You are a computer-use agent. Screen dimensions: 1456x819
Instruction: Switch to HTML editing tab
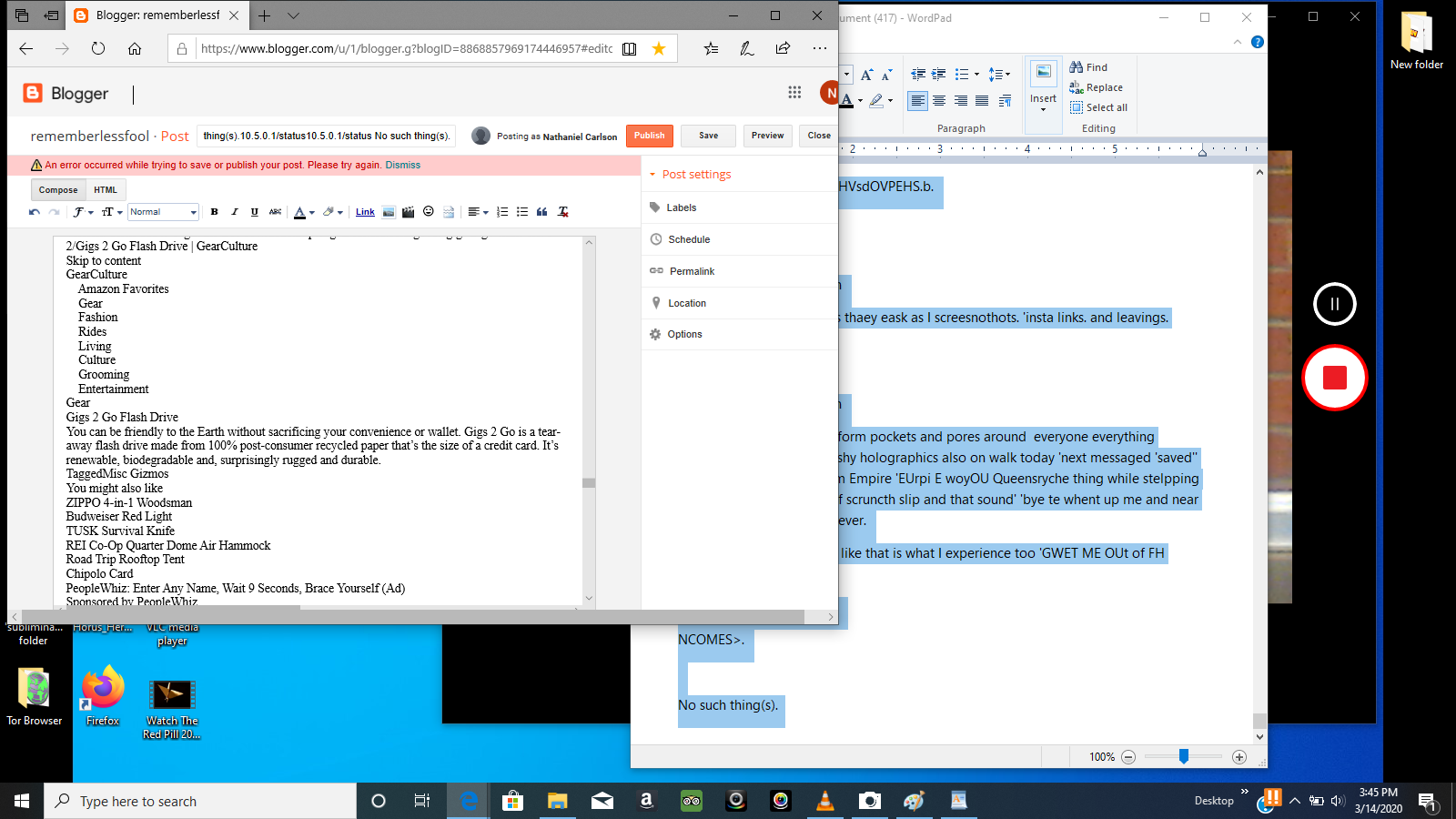click(x=106, y=190)
